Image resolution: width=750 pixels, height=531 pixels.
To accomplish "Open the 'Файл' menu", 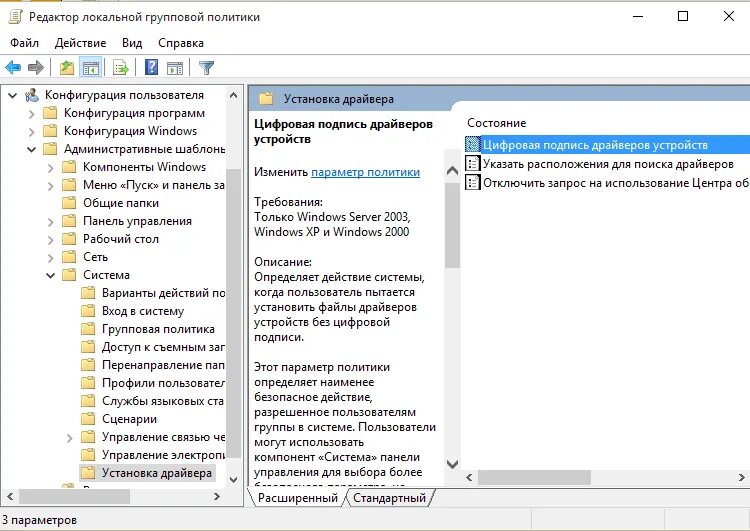I will coord(24,43).
